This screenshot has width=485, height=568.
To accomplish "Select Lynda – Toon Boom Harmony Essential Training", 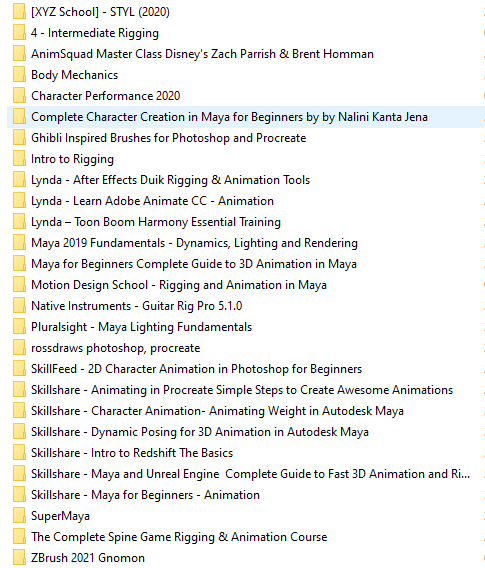I will [x=156, y=222].
